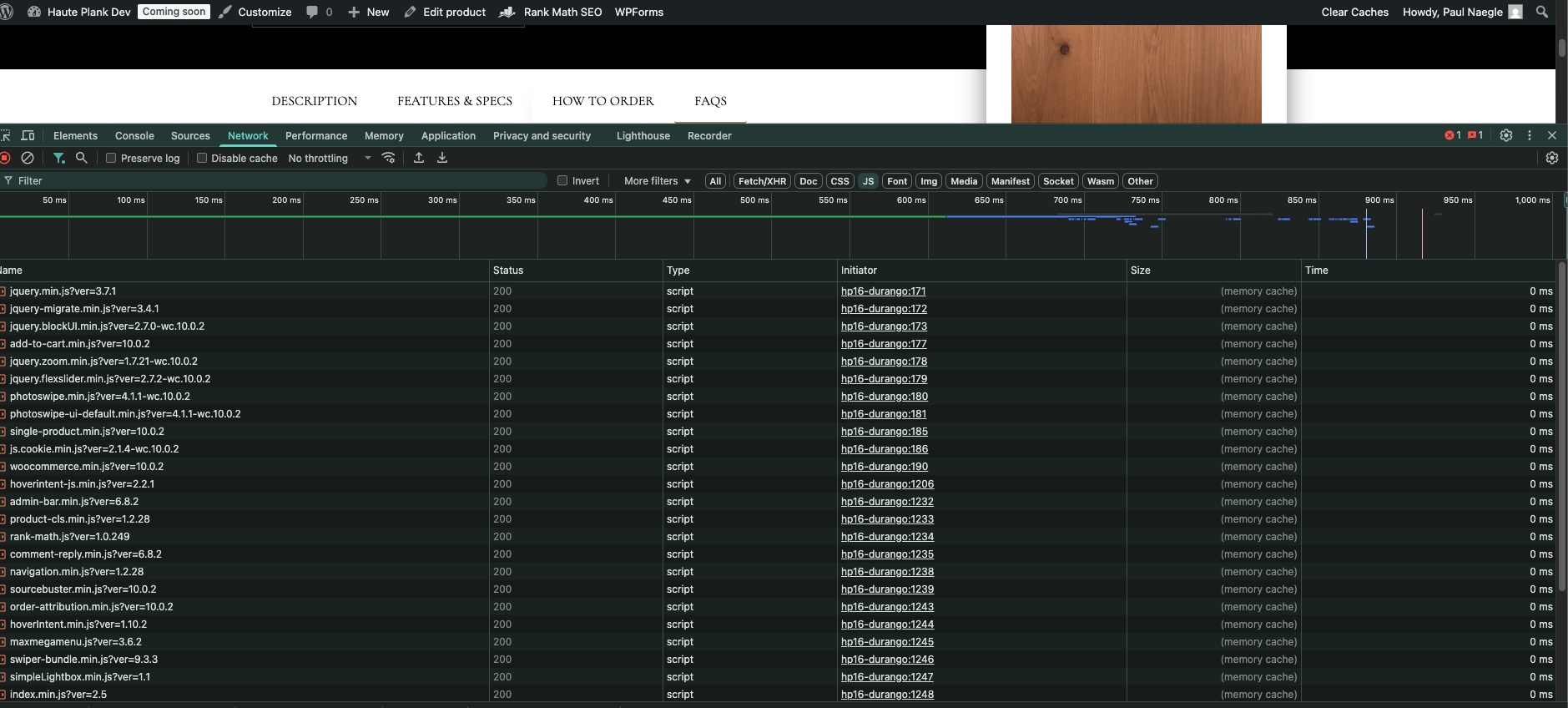
Task: Open network conditions wifi icon
Action: tap(388, 158)
